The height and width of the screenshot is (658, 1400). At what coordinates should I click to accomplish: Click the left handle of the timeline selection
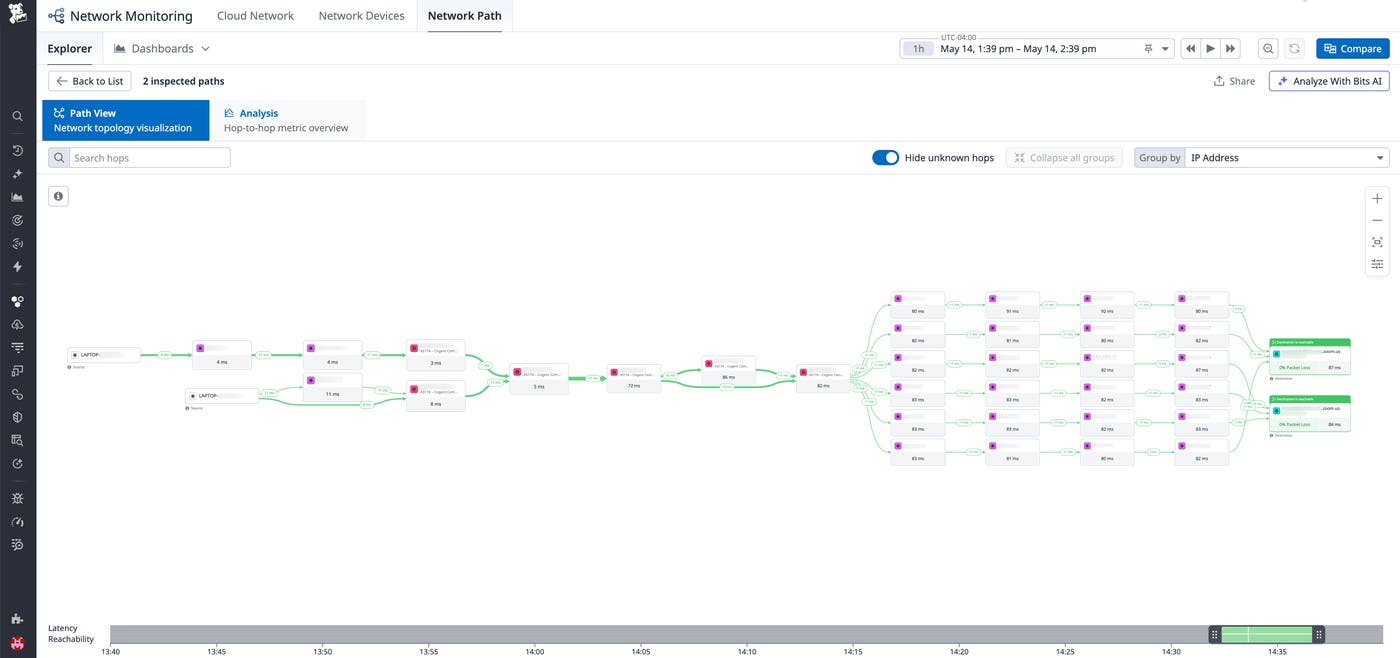tap(1215, 634)
